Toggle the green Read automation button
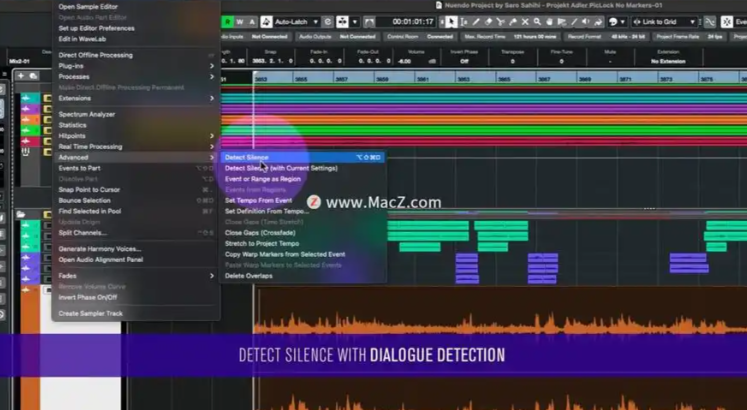Viewport: 747px width, 410px height. pyautogui.click(x=228, y=21)
